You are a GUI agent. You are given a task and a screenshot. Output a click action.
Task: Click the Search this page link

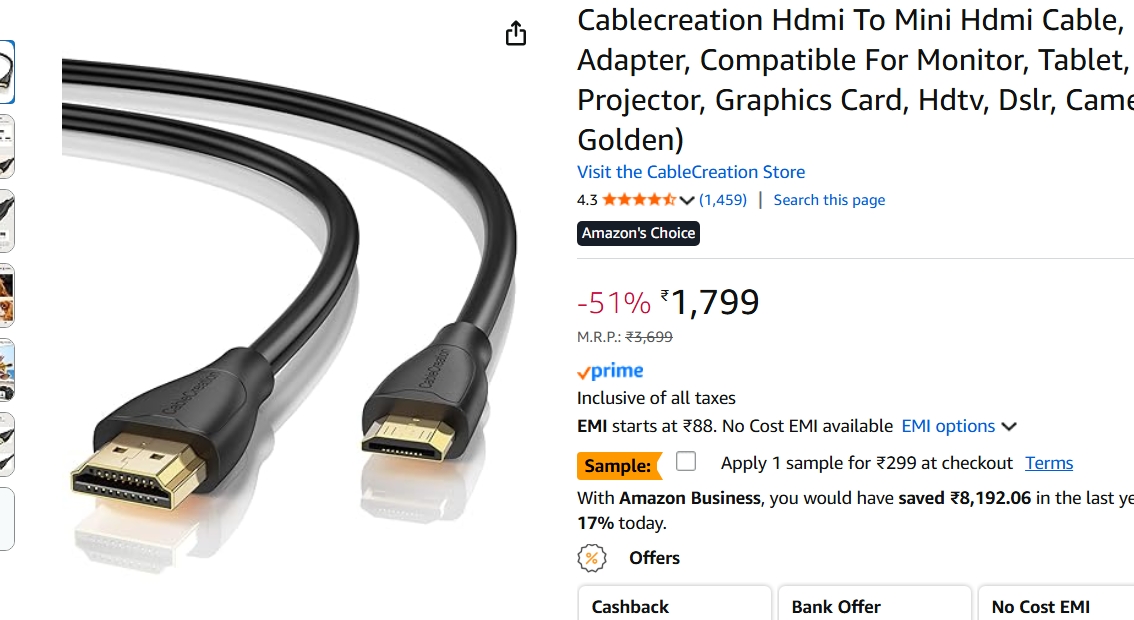click(x=829, y=199)
